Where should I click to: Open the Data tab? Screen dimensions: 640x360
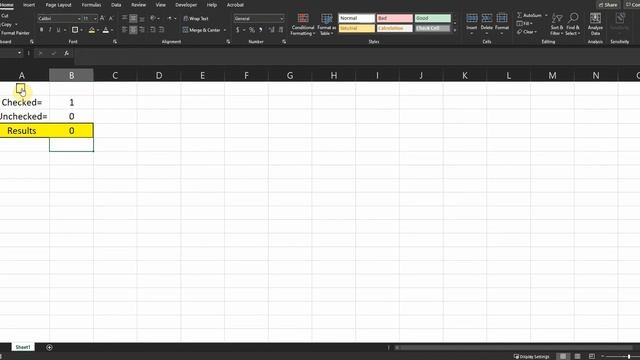[x=116, y=5]
